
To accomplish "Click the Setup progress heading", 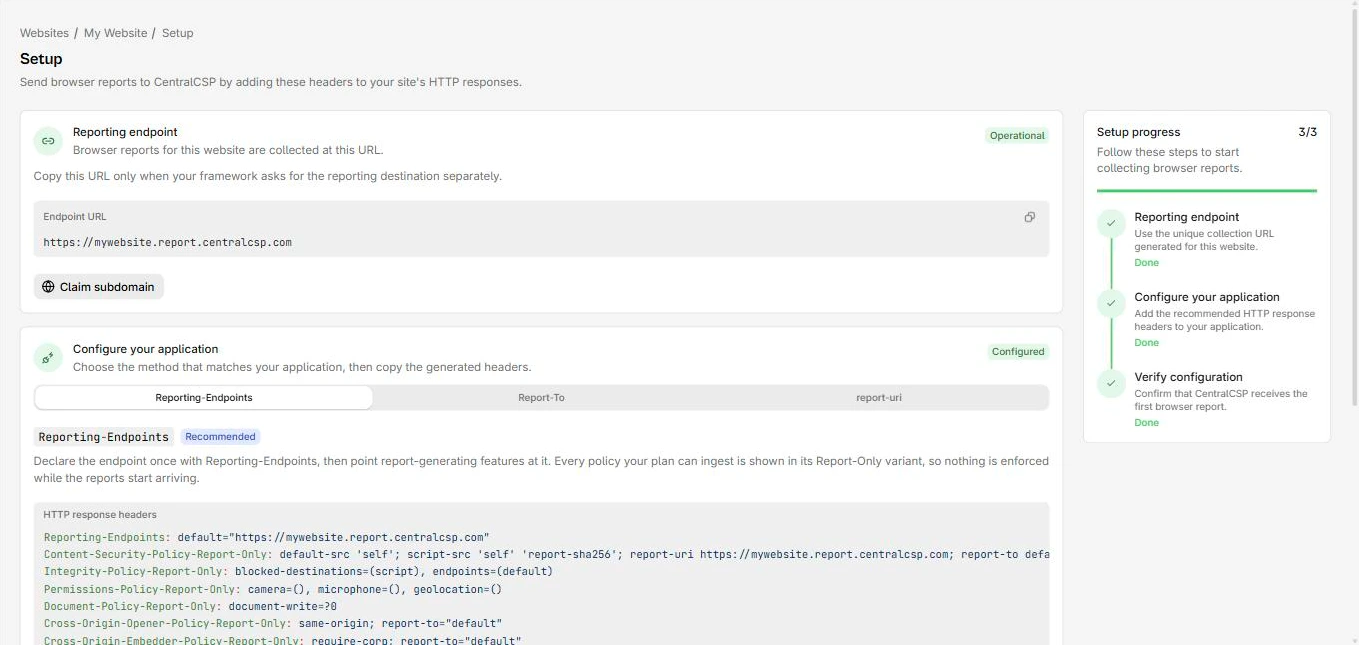I will coord(1138,132).
